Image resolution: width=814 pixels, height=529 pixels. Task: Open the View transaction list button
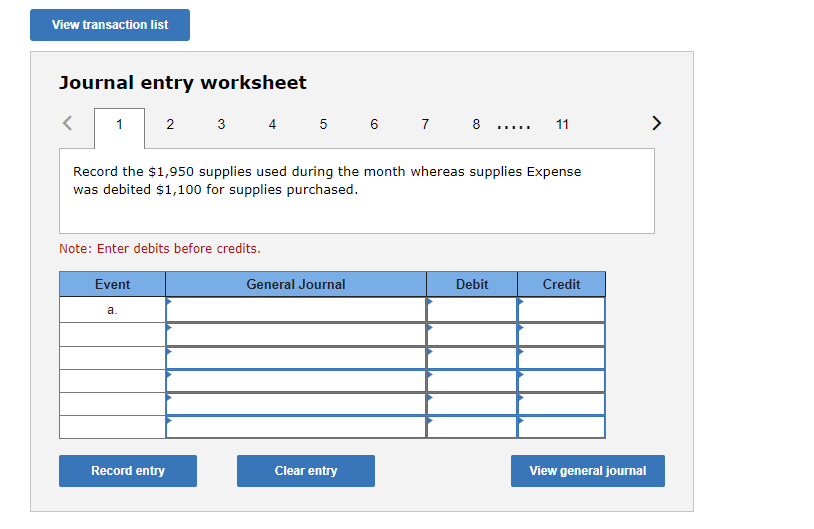pyautogui.click(x=110, y=25)
